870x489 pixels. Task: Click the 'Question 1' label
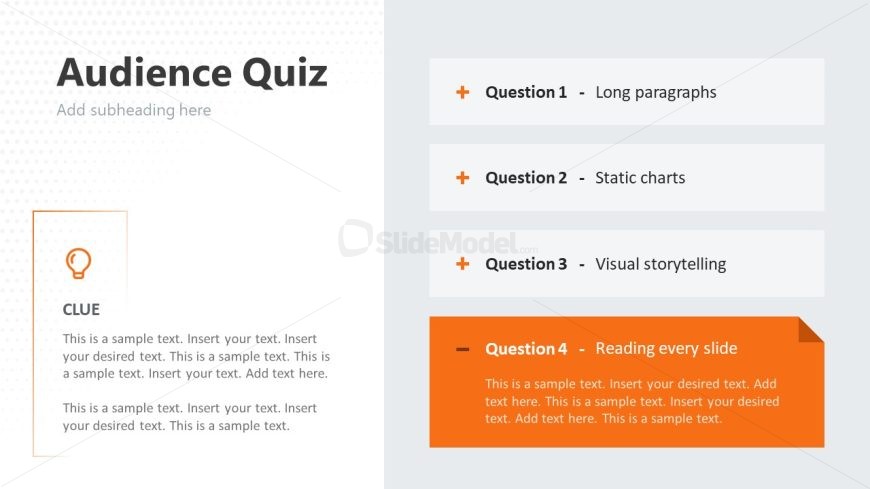(x=526, y=92)
